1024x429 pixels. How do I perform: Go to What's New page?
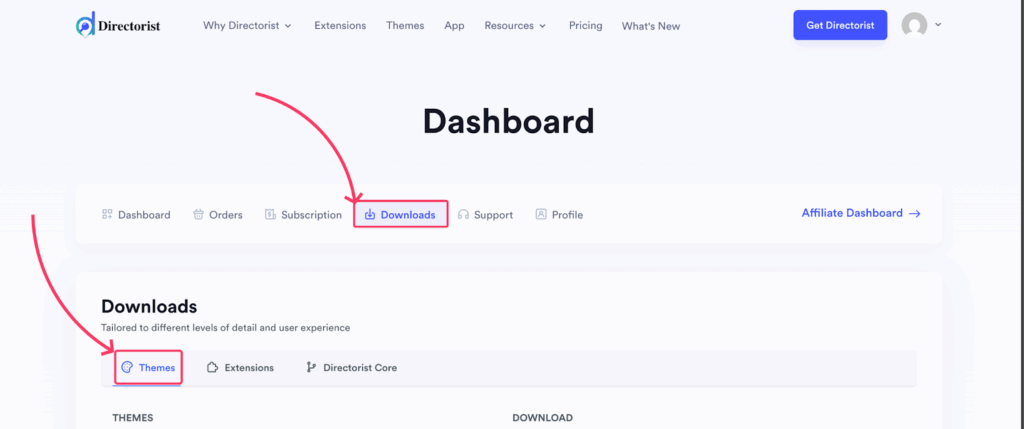click(650, 26)
